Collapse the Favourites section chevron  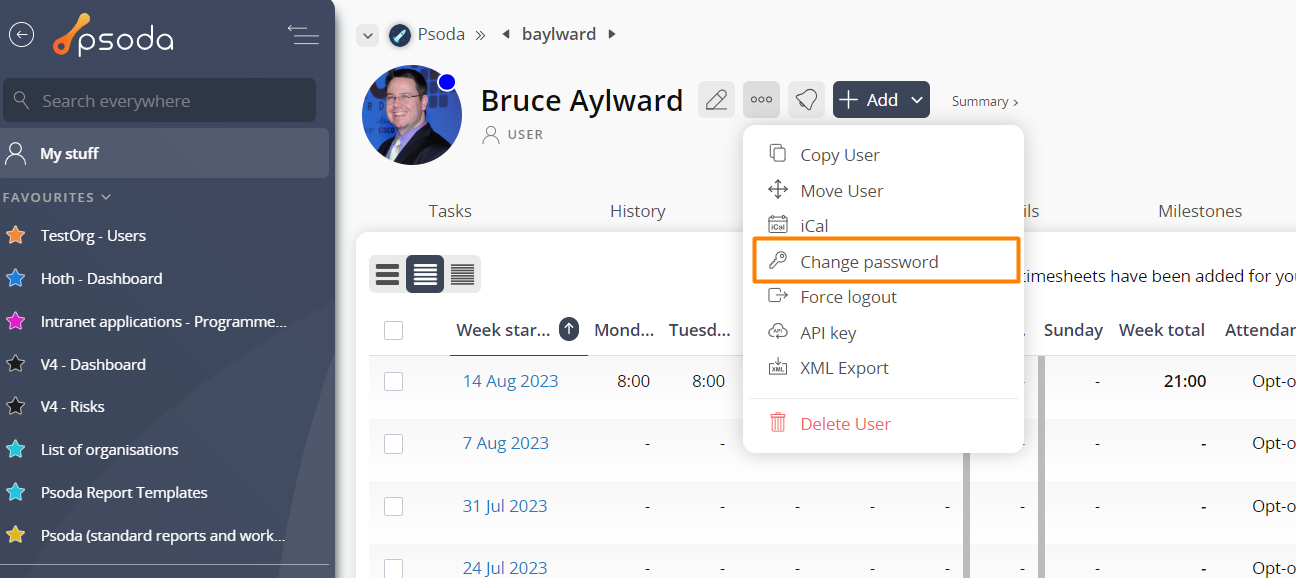(107, 197)
